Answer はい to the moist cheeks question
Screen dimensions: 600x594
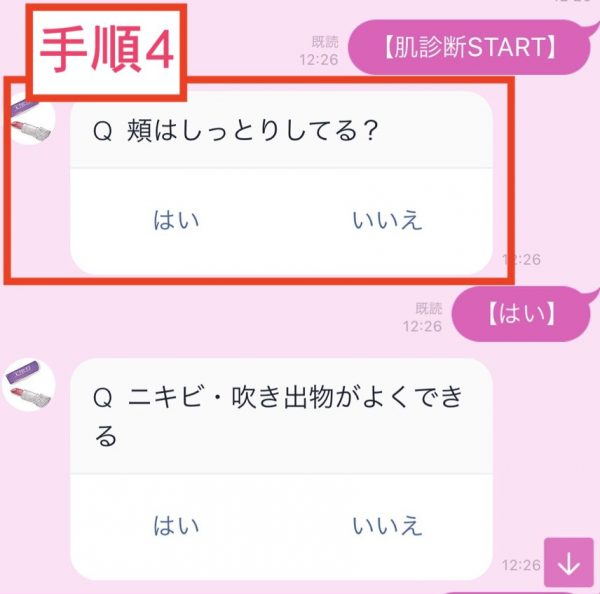point(176,220)
